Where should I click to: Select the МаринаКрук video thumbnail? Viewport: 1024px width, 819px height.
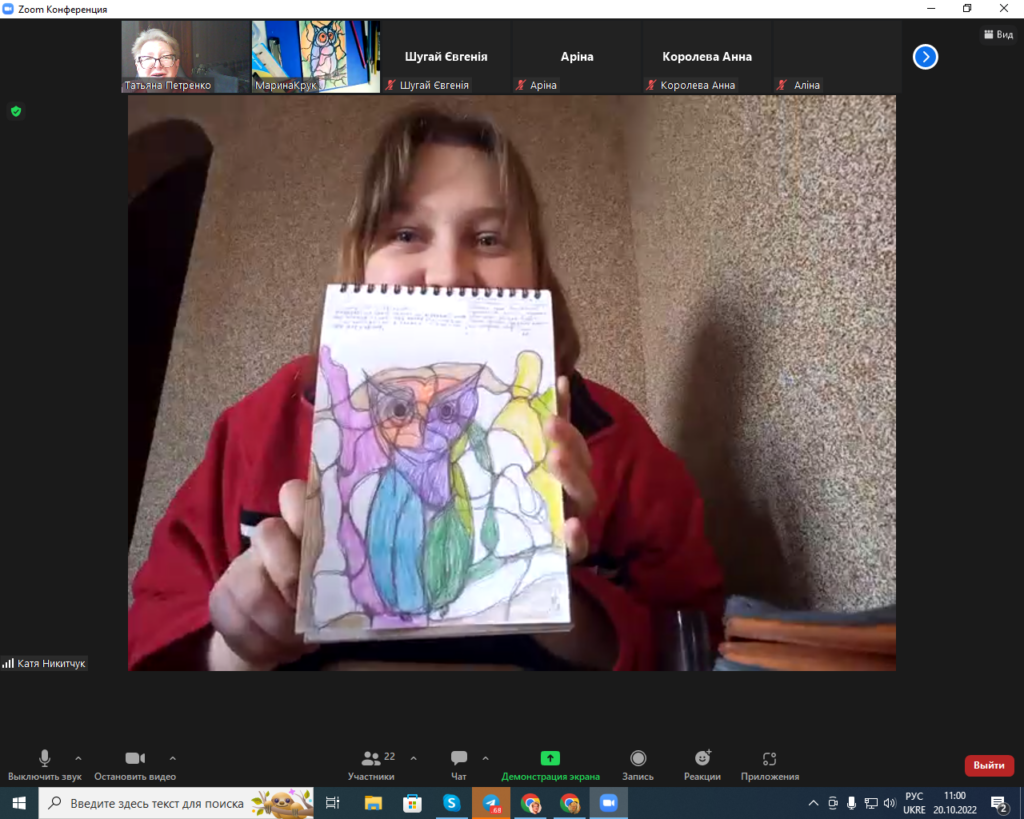tap(315, 57)
